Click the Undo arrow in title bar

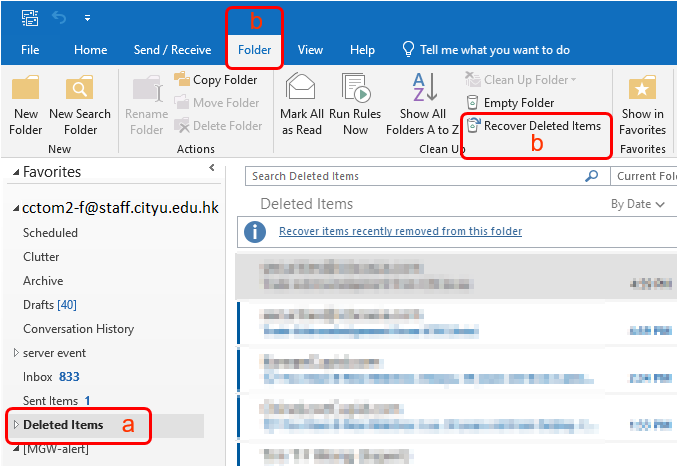tap(58, 18)
